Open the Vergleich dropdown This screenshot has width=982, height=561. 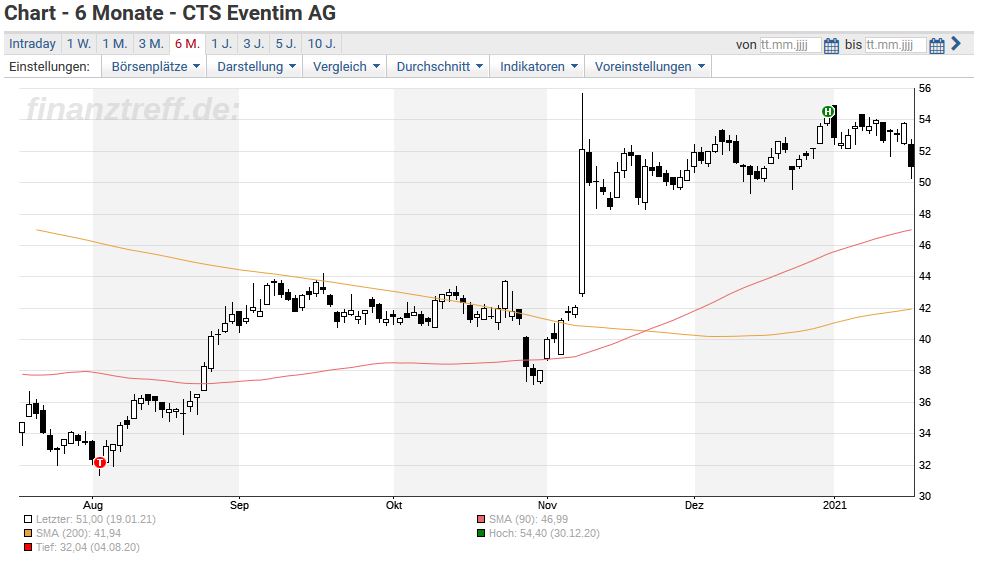point(346,66)
